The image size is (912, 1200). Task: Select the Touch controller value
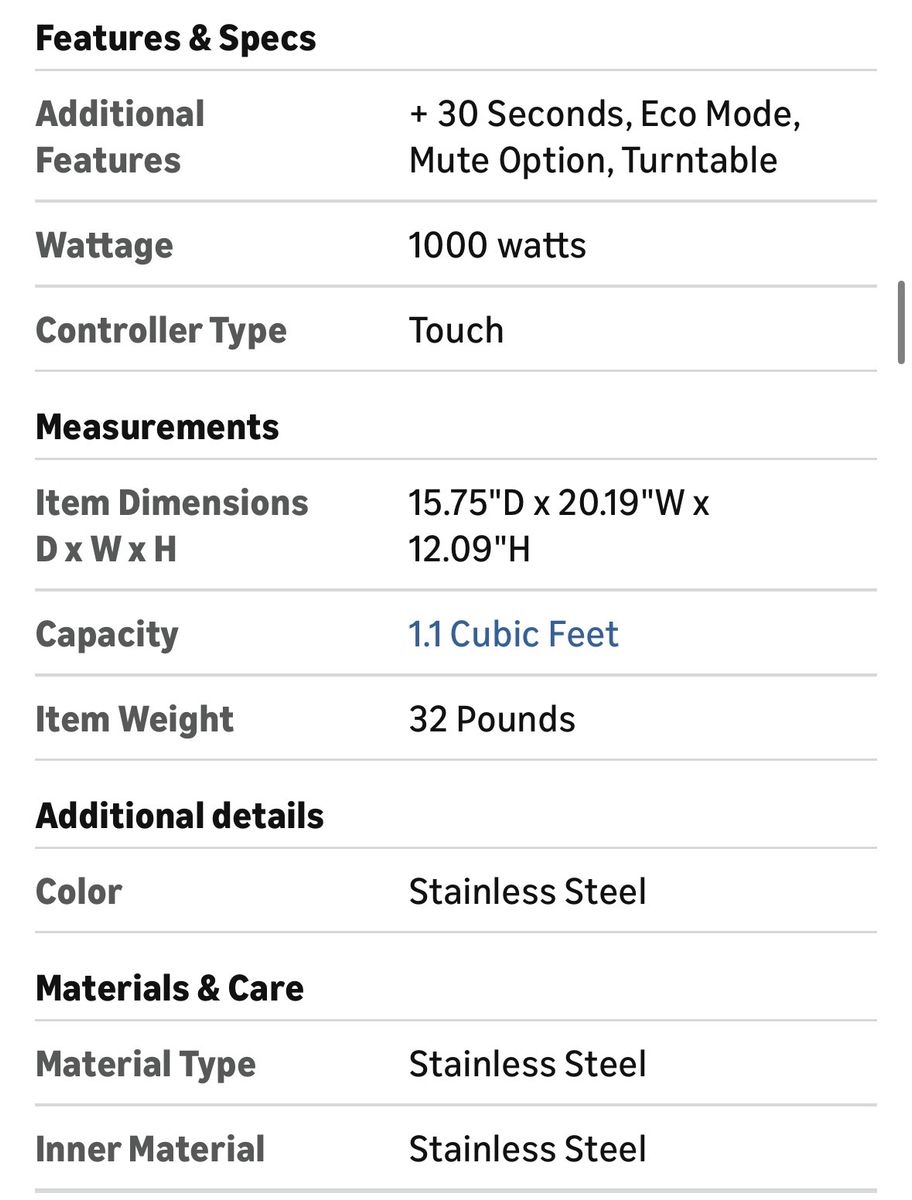(456, 330)
